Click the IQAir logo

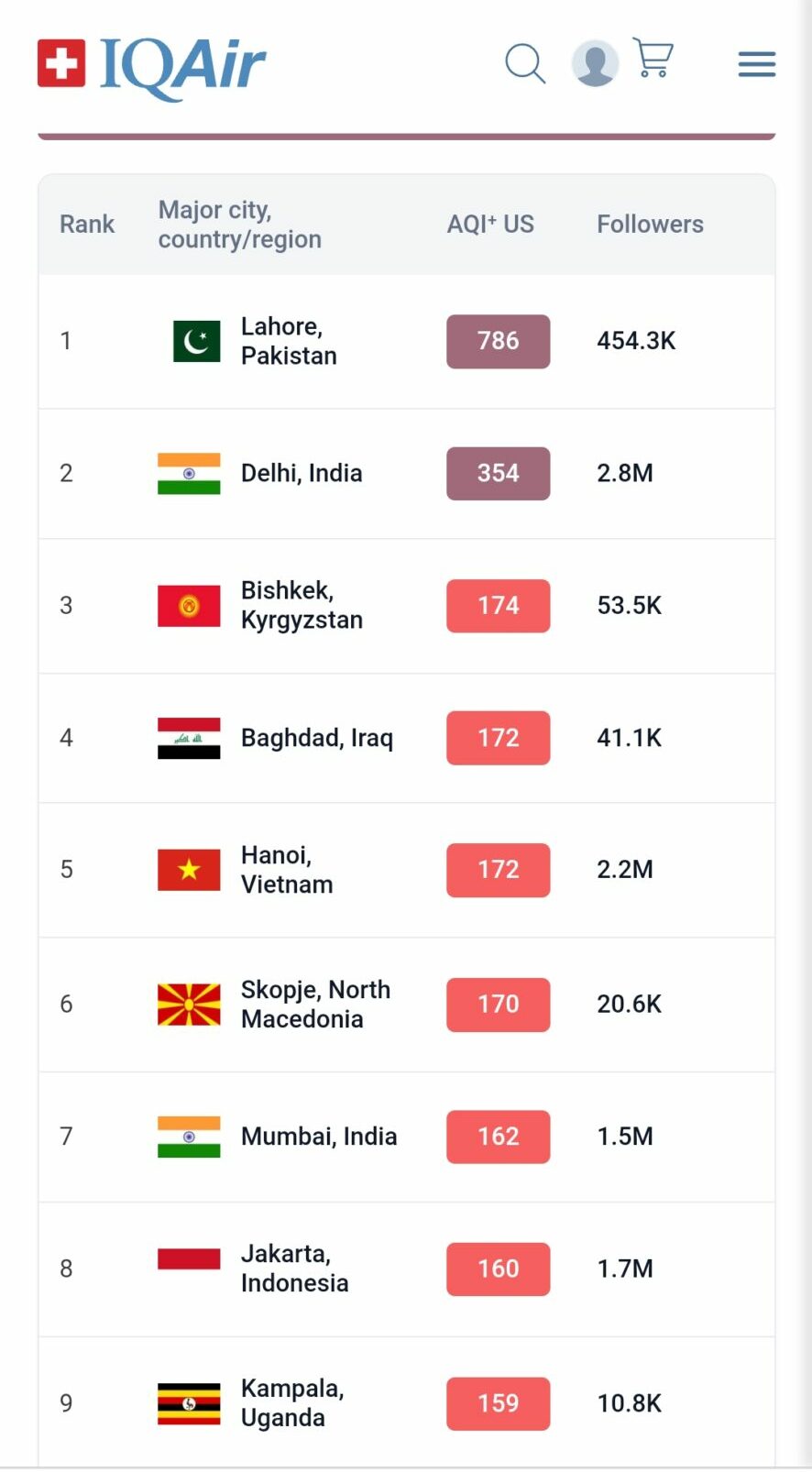(151, 66)
